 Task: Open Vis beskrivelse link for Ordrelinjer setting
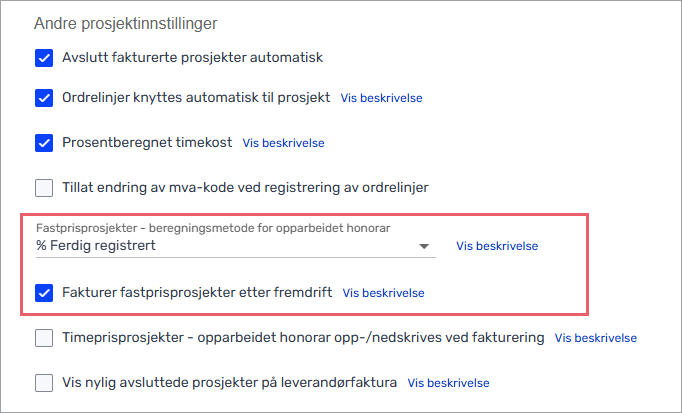381,99
